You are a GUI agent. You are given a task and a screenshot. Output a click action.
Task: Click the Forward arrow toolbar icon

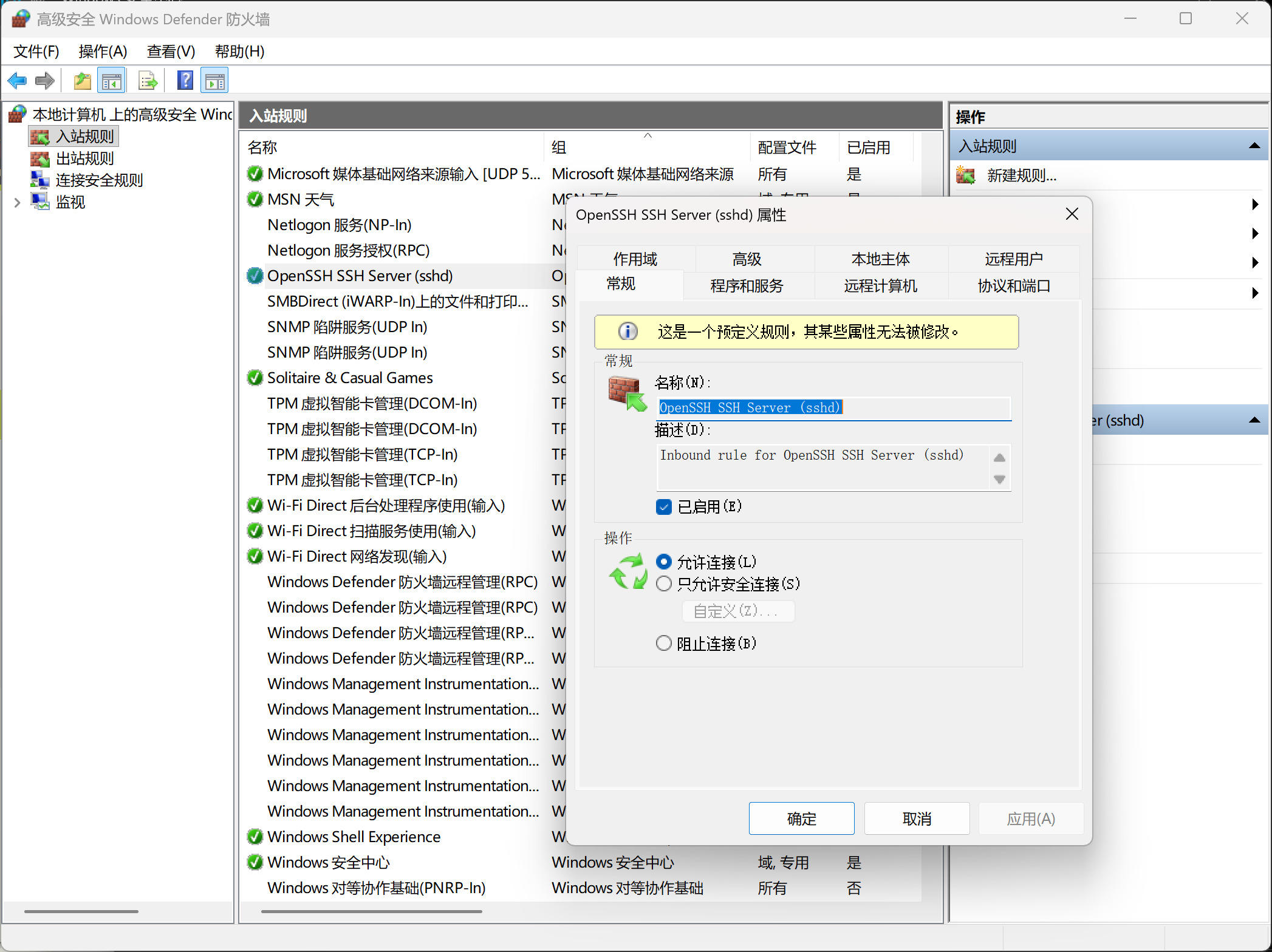(x=45, y=81)
